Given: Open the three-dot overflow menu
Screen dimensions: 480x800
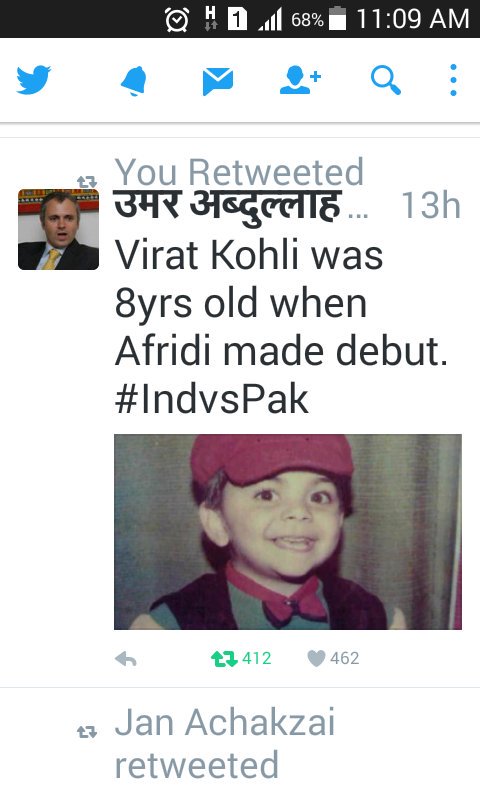Looking at the screenshot, I should click(x=453, y=80).
